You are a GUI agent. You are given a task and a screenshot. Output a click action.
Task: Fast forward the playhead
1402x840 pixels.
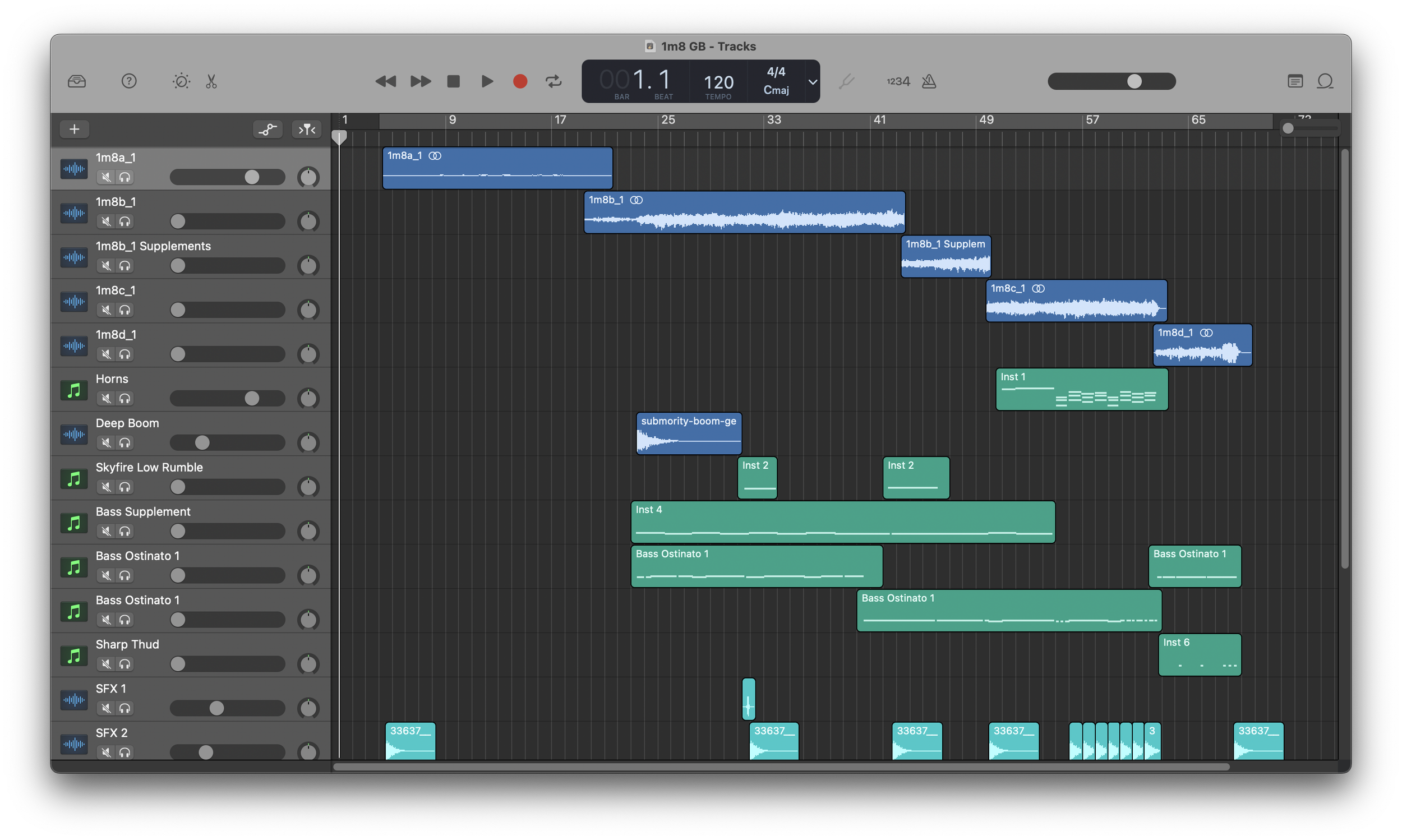[x=420, y=81]
